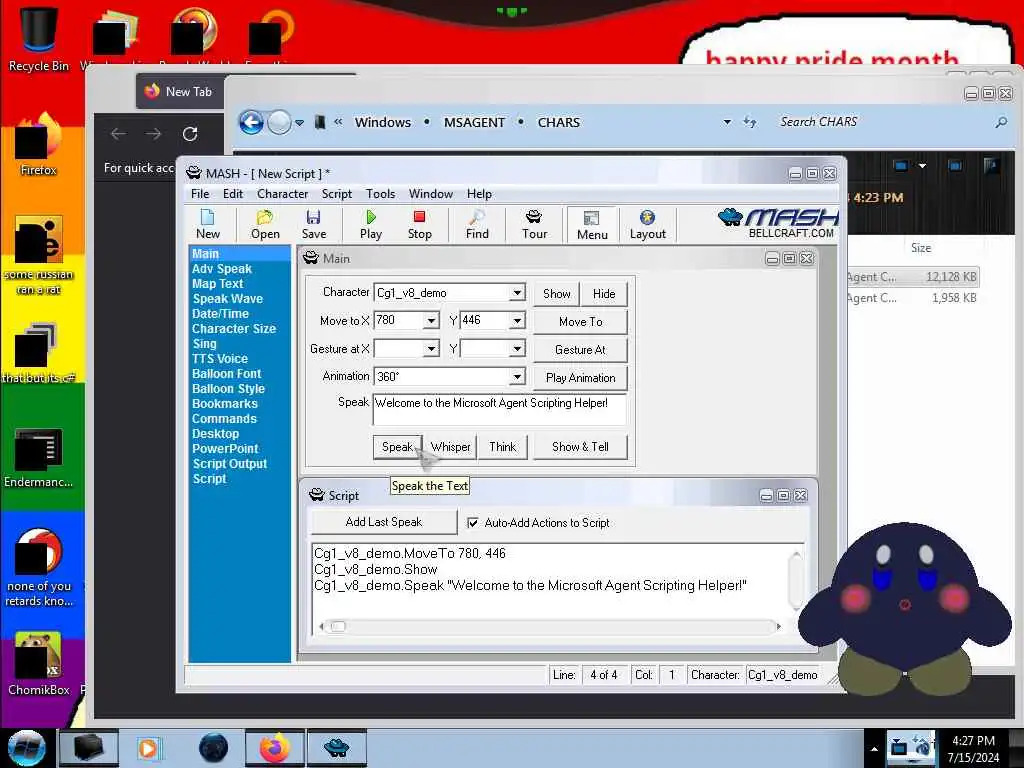The image size is (1024, 768).
Task: Select Script Output in the sidebar
Action: coord(230,464)
